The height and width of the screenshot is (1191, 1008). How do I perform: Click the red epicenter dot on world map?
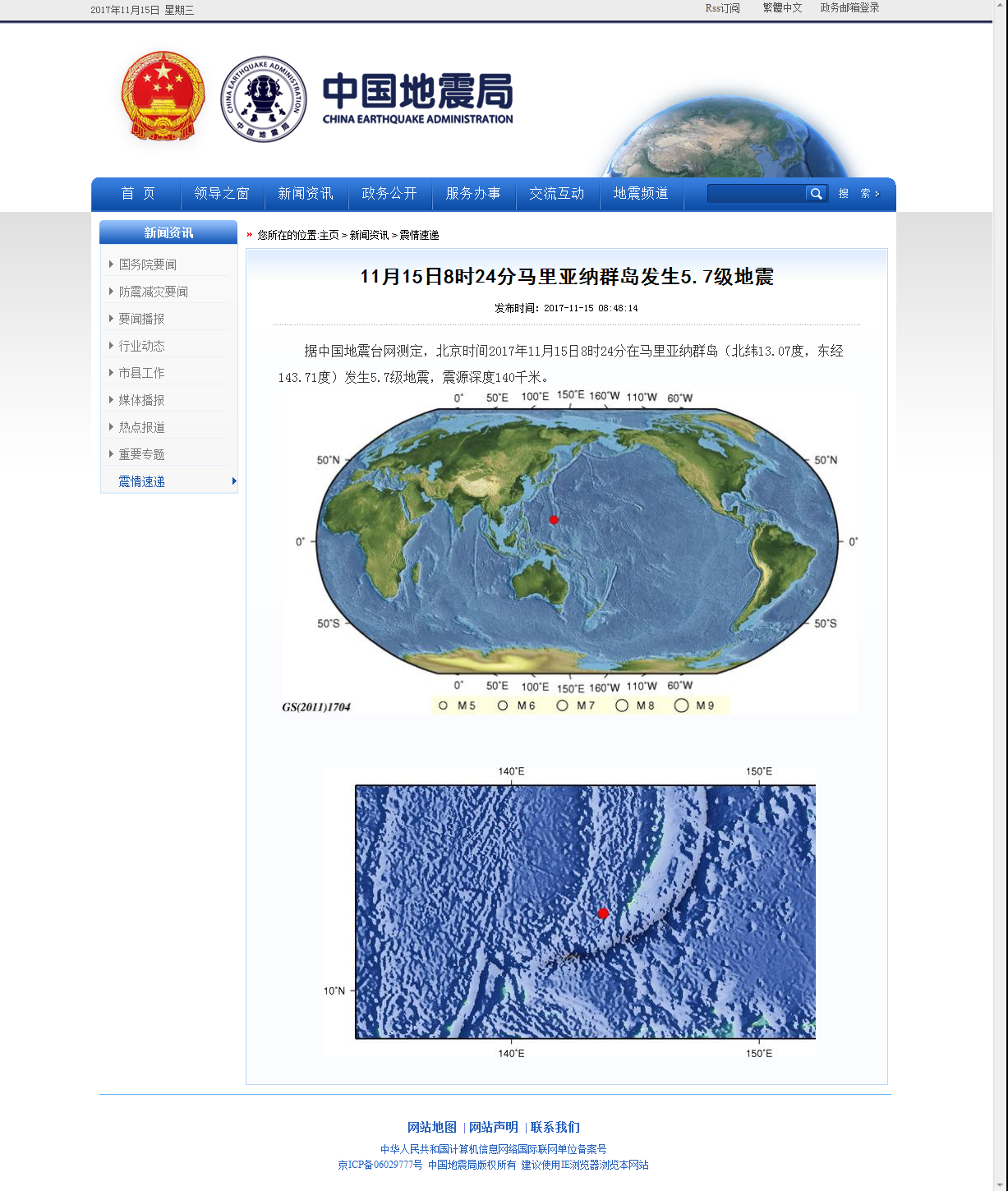tap(554, 520)
